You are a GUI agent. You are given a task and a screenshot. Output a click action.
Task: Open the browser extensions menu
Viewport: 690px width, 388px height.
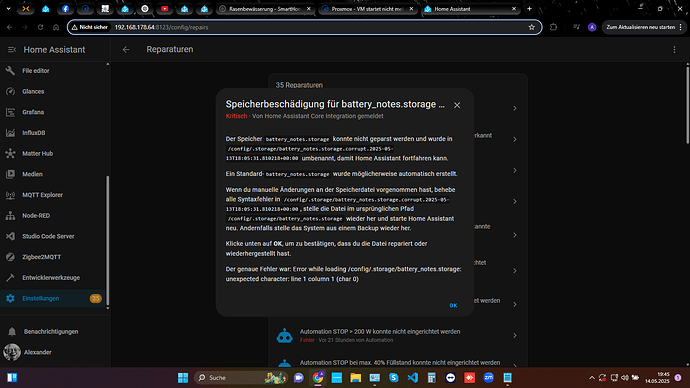[x=553, y=27]
